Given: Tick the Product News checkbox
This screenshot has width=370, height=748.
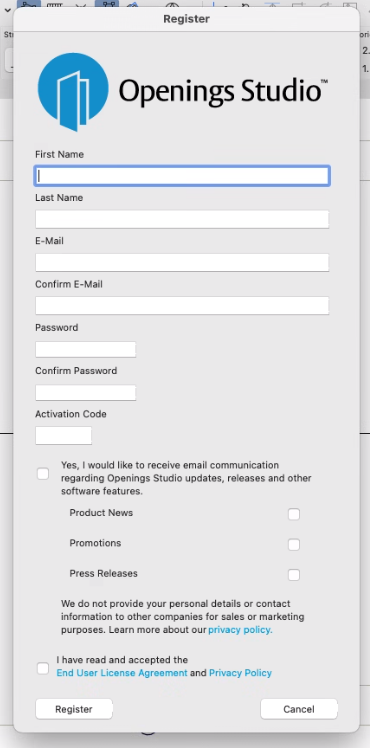Looking at the screenshot, I should coord(294,514).
